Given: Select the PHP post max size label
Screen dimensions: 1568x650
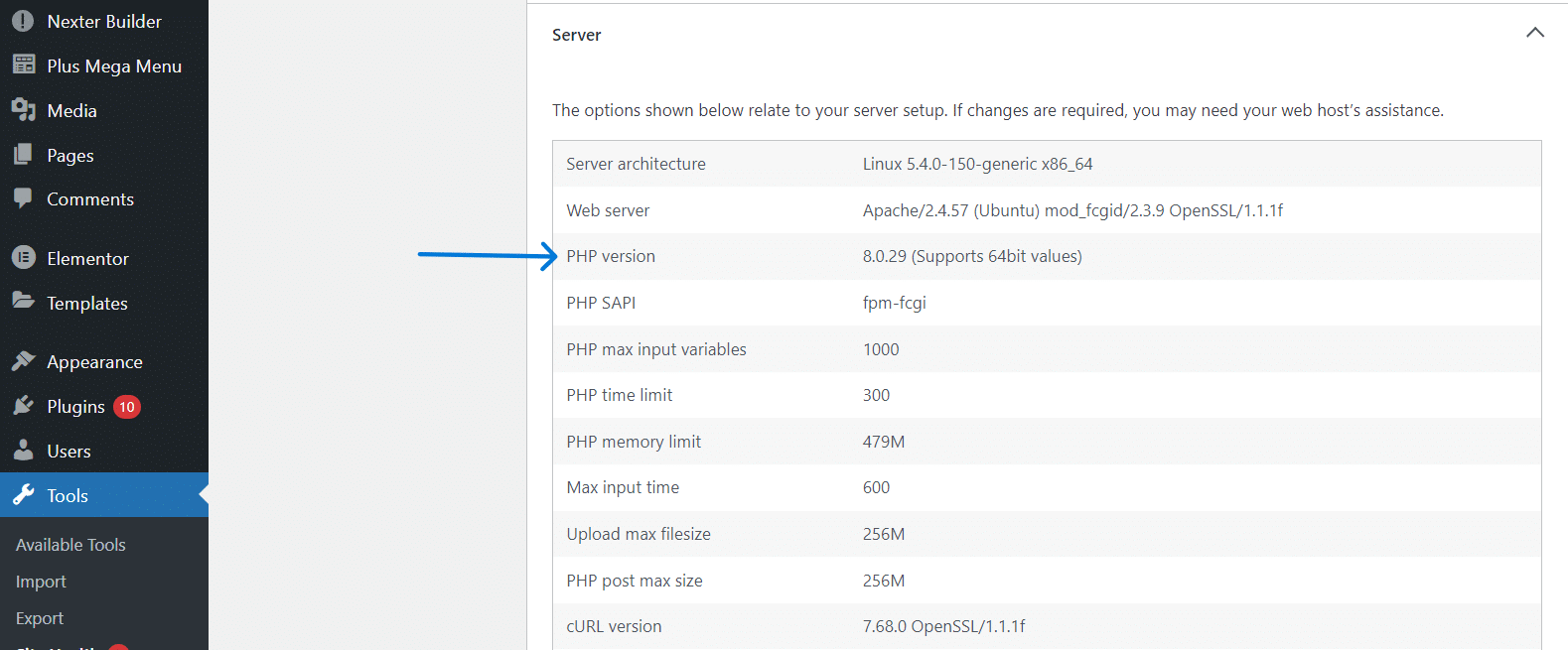Looking at the screenshot, I should [635, 581].
